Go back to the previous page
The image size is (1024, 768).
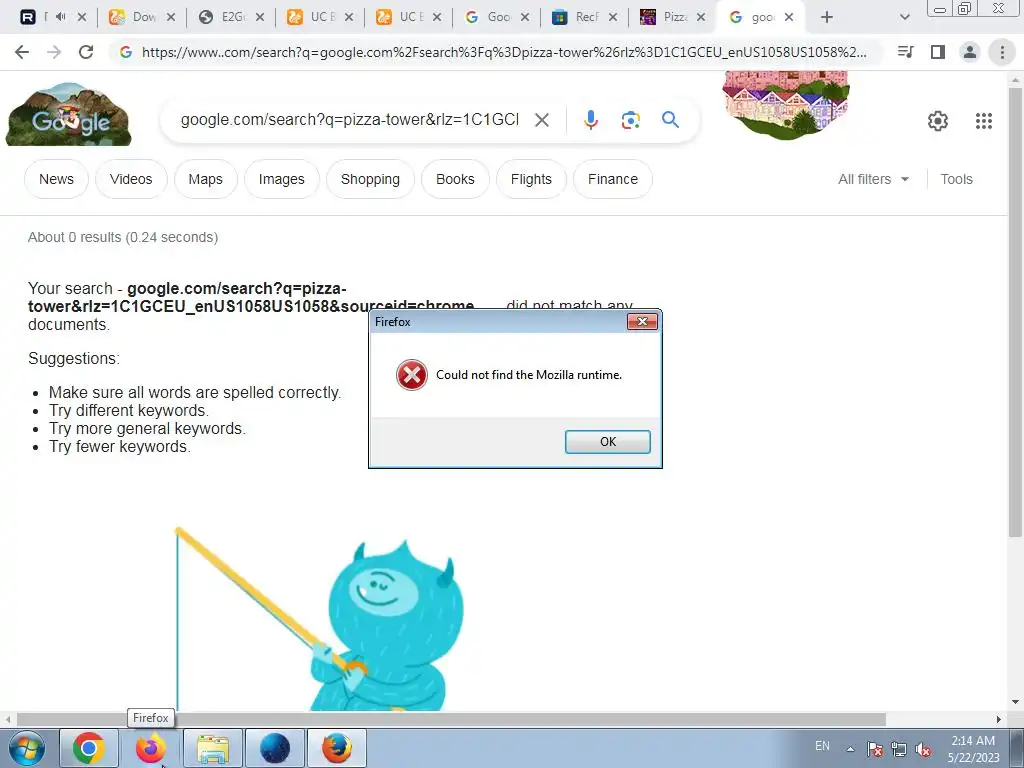(x=22, y=52)
